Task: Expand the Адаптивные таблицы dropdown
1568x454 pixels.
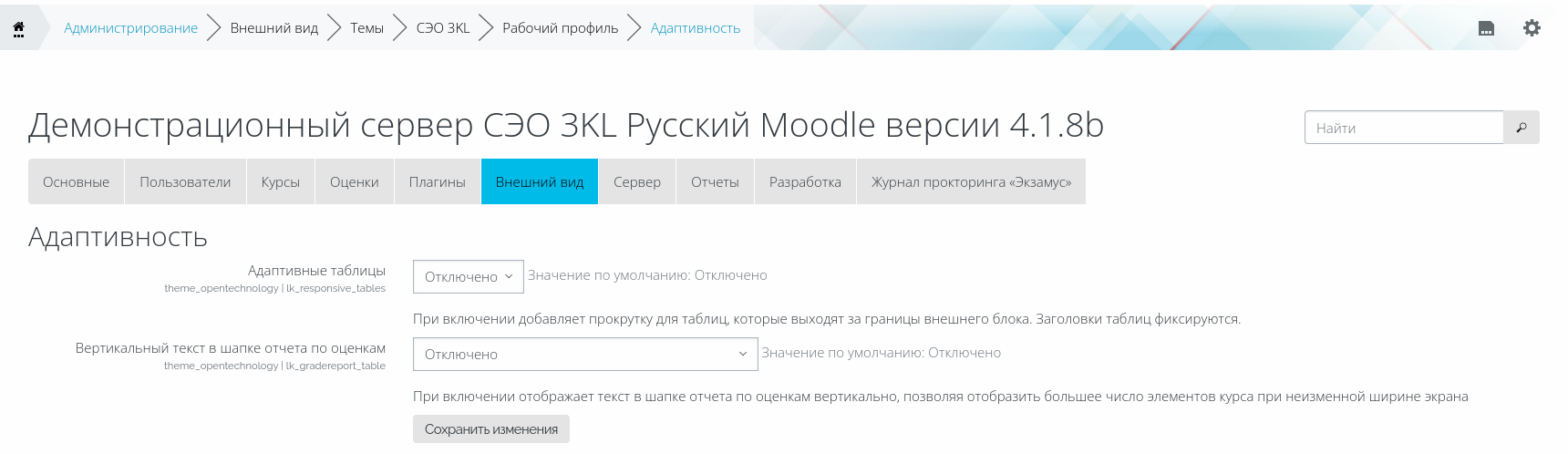Action: click(x=469, y=276)
